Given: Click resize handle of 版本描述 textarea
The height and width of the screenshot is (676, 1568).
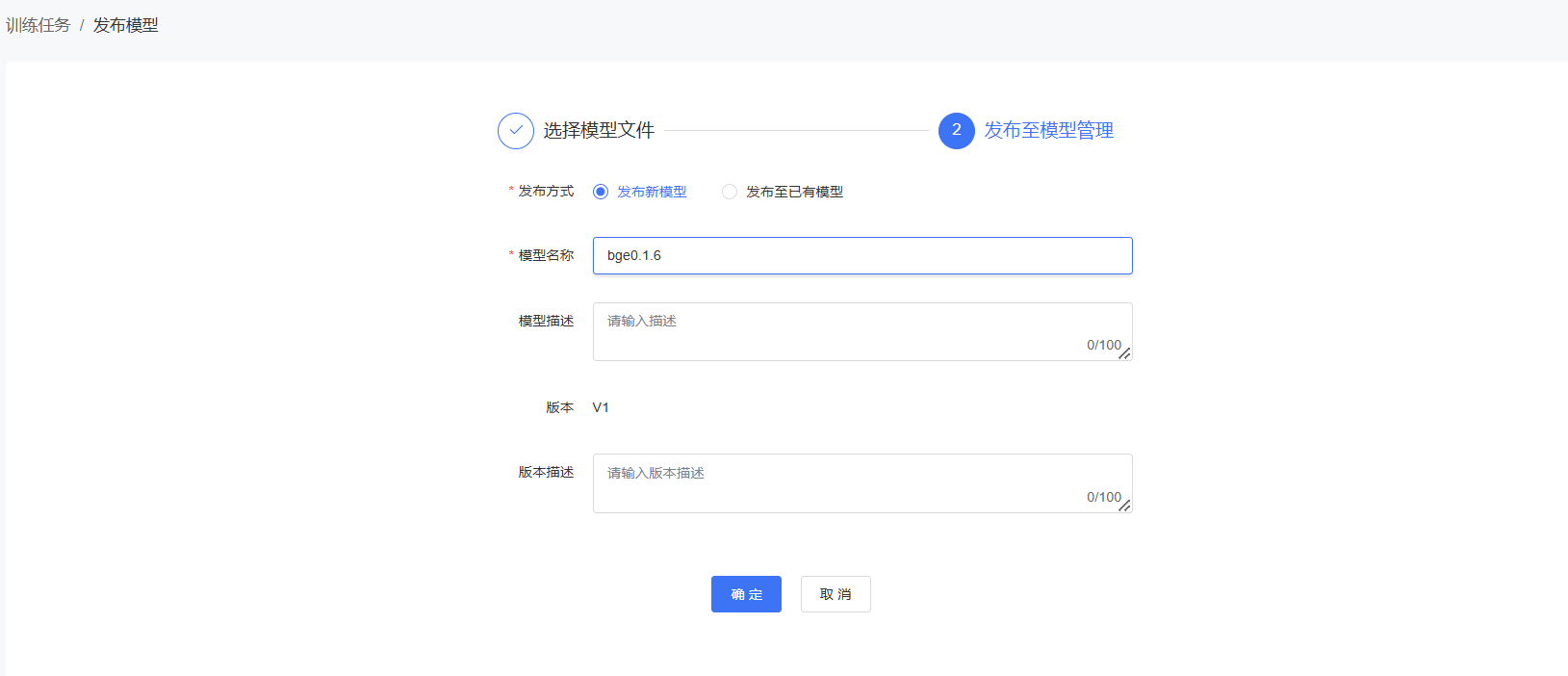Looking at the screenshot, I should (1123, 506).
